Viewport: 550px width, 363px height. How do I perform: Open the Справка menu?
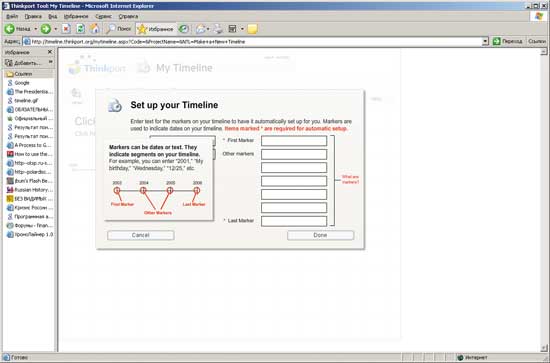[128, 16]
